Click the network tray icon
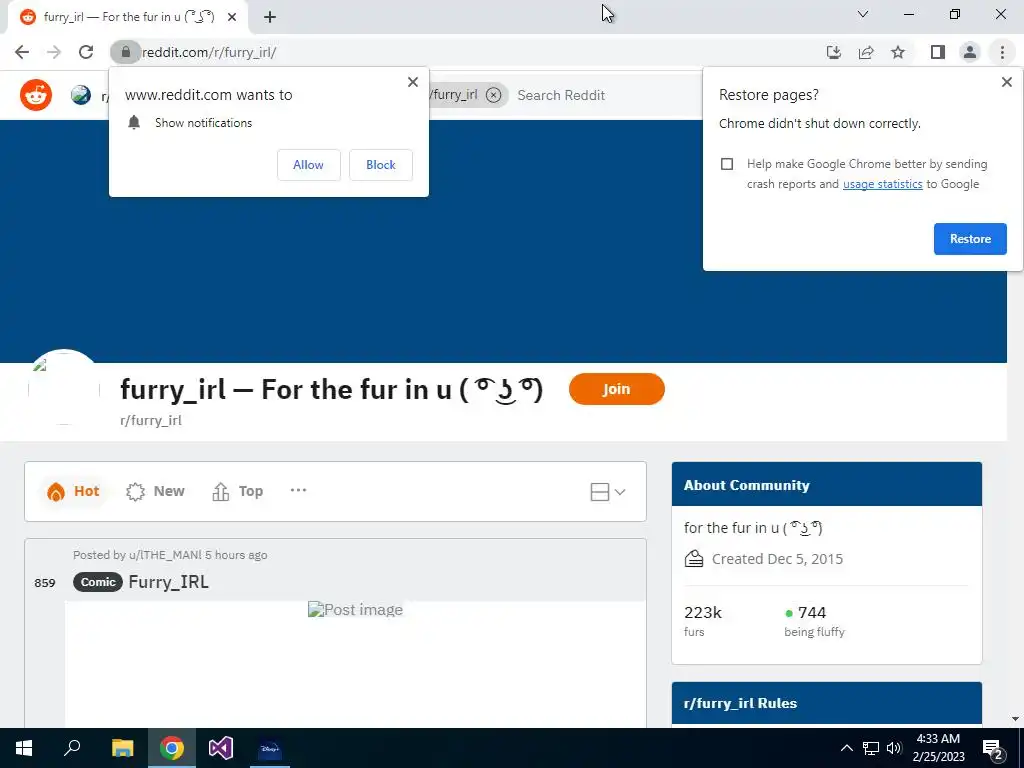This screenshot has height=768, width=1024. (x=871, y=748)
